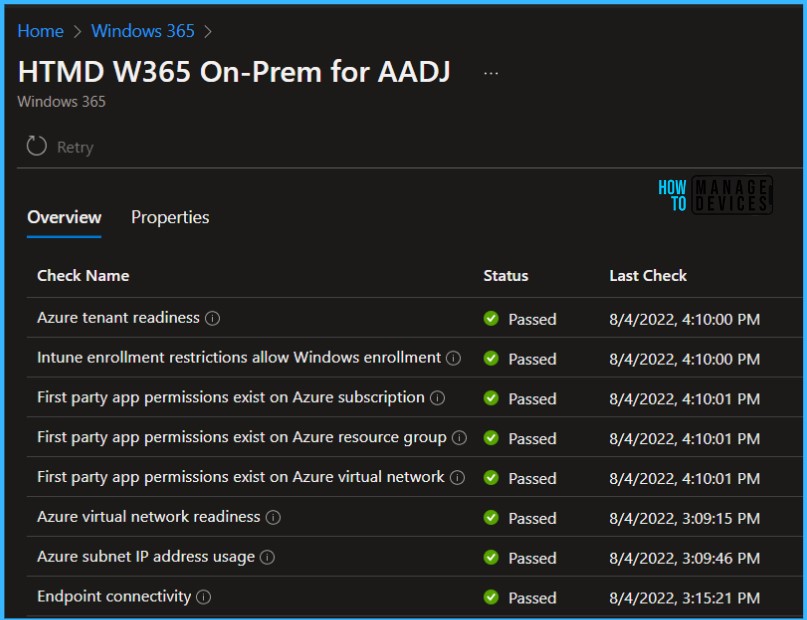Viewport: 807px width, 620px height.
Task: Click green passed icon for virtual network permissions
Action: point(491,477)
